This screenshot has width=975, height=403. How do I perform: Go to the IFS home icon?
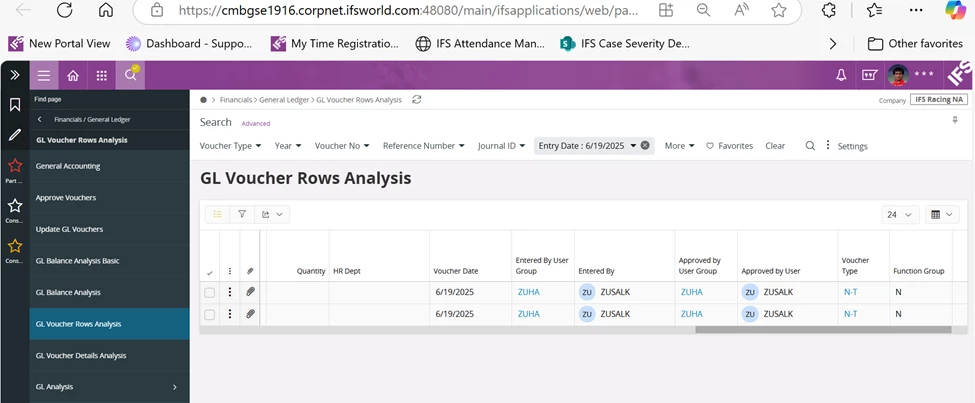73,76
